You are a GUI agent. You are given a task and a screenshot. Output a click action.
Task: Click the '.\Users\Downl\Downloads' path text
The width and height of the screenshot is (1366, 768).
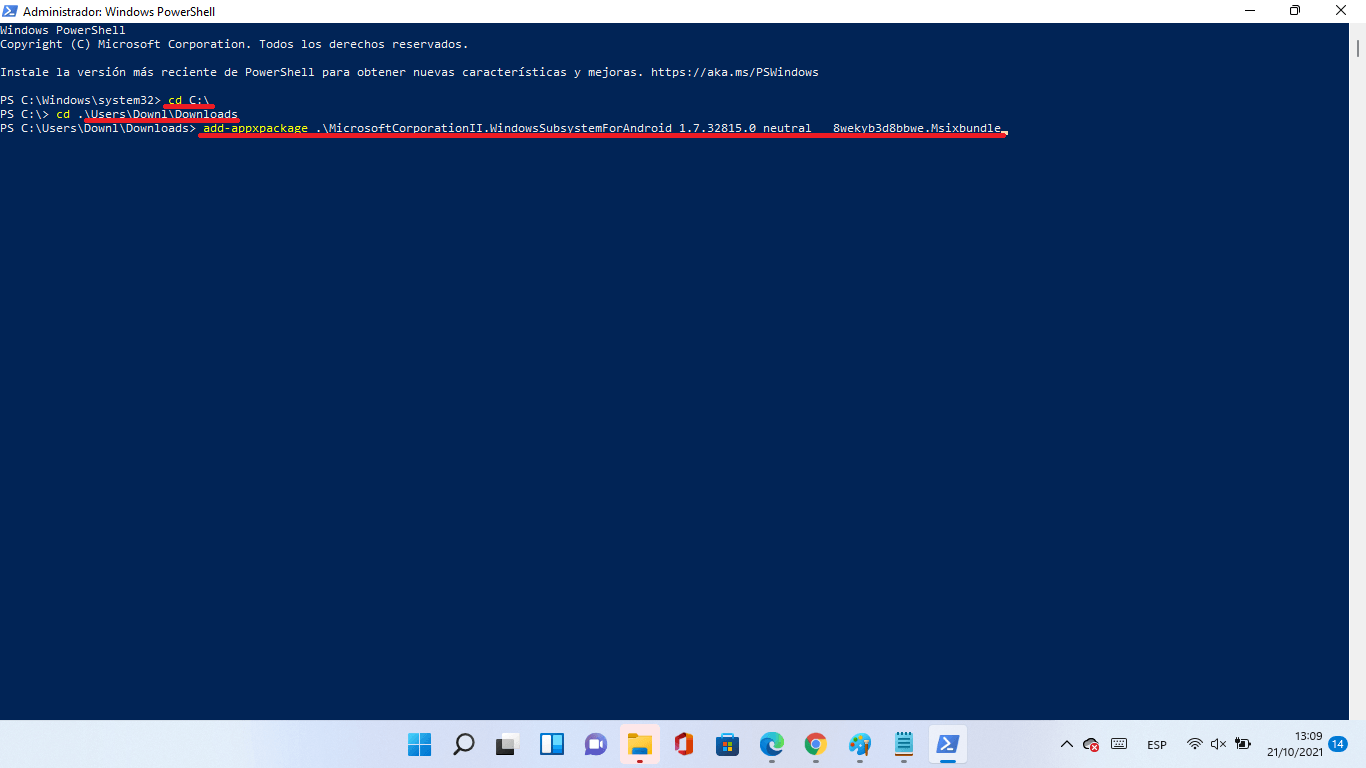click(157, 114)
